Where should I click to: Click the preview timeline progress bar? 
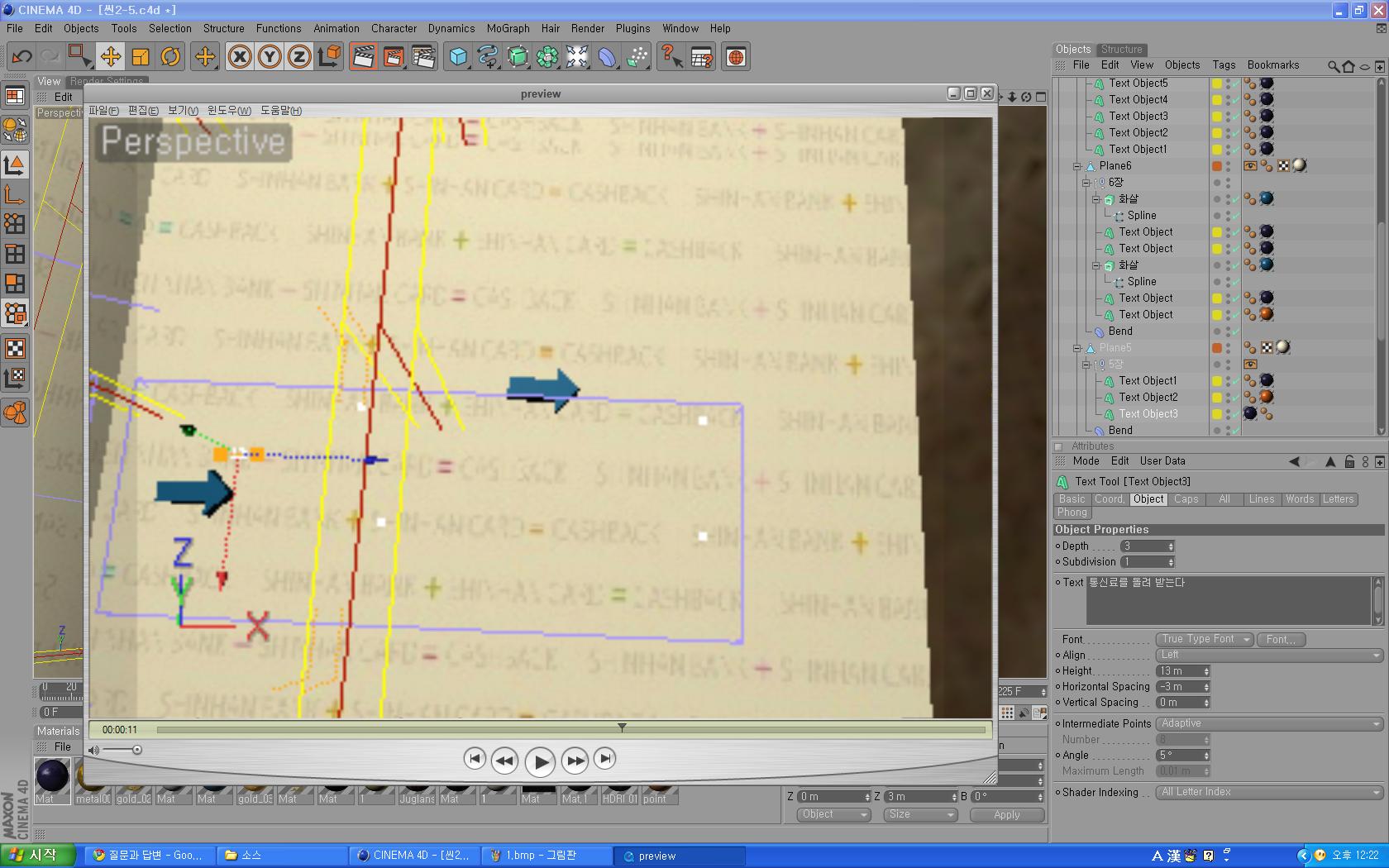571,730
